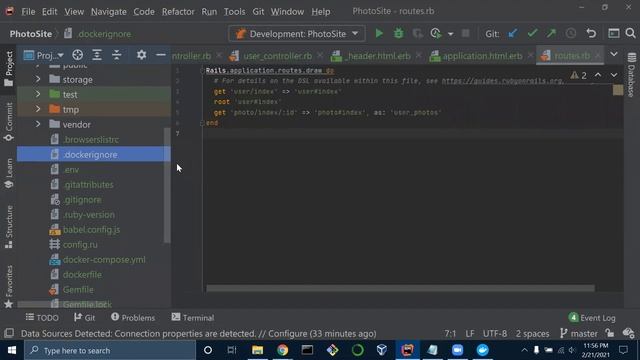640x360 pixels.
Task: Open the Event Log
Action: point(592,318)
